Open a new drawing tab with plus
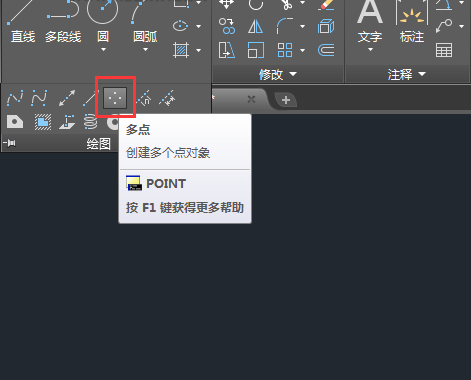The width and height of the screenshot is (471, 380). (x=286, y=100)
